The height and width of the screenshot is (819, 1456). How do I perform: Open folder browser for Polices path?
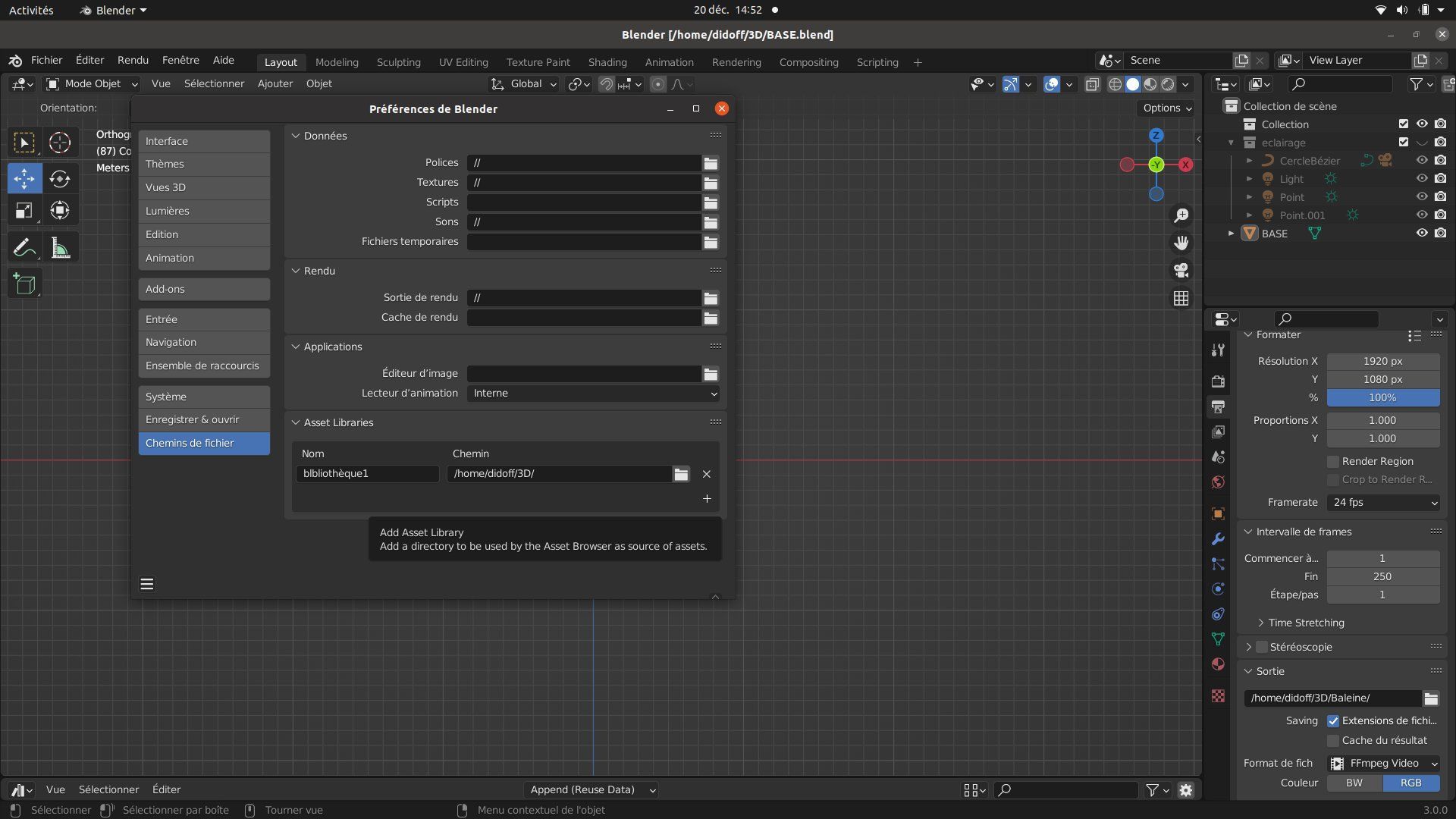pyautogui.click(x=711, y=163)
